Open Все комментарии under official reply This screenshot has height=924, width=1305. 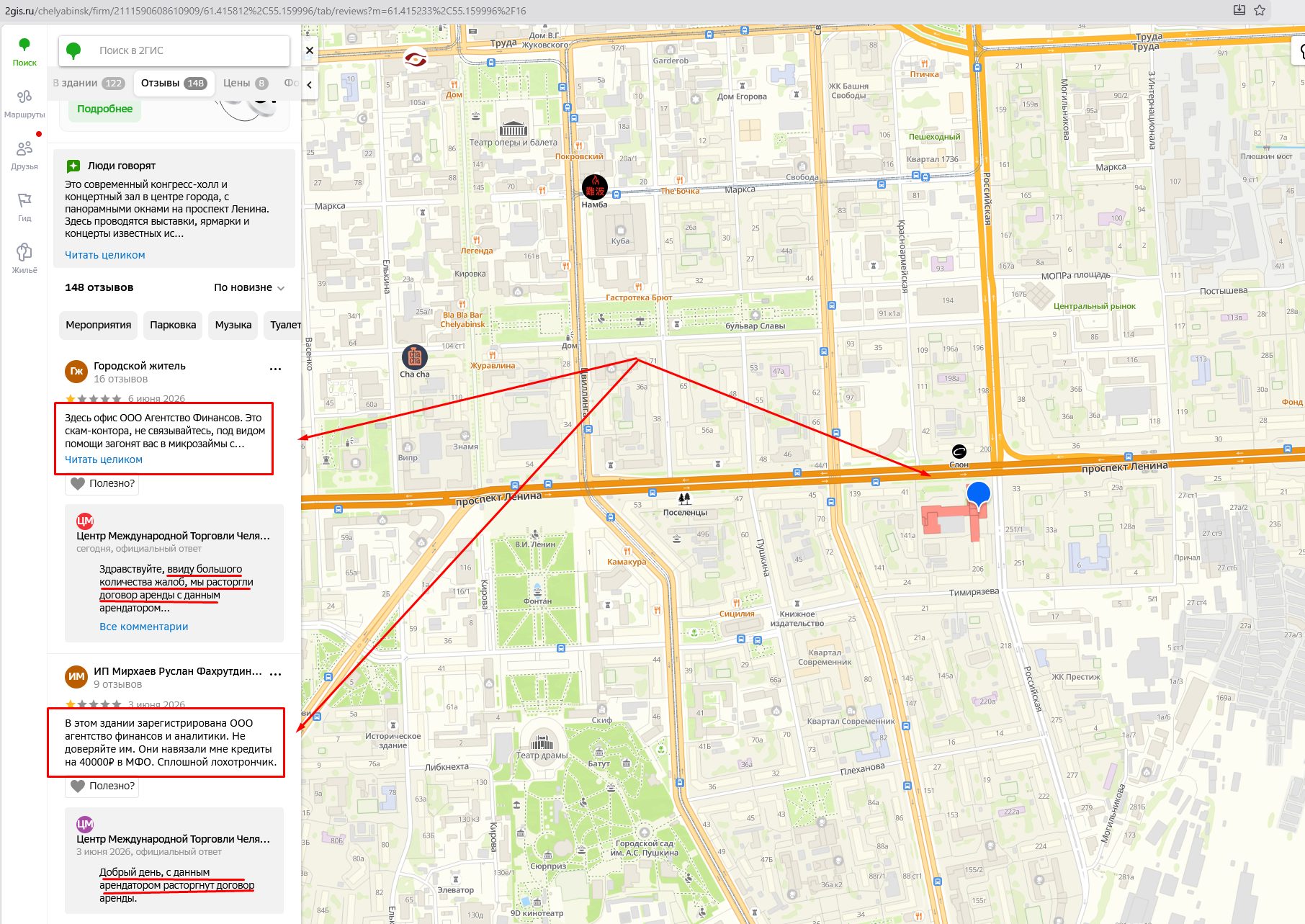(144, 627)
